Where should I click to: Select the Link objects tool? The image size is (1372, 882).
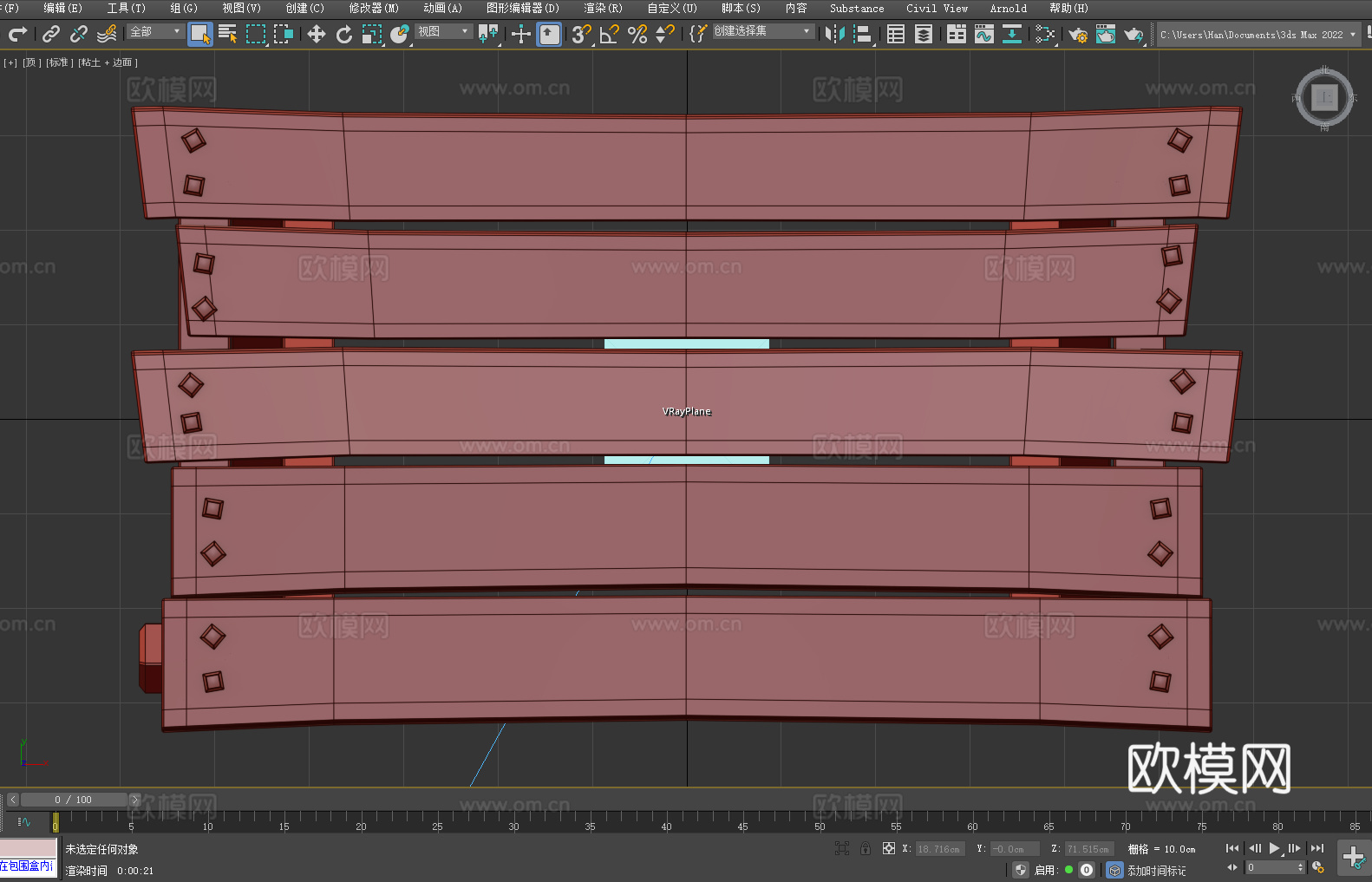(51, 34)
